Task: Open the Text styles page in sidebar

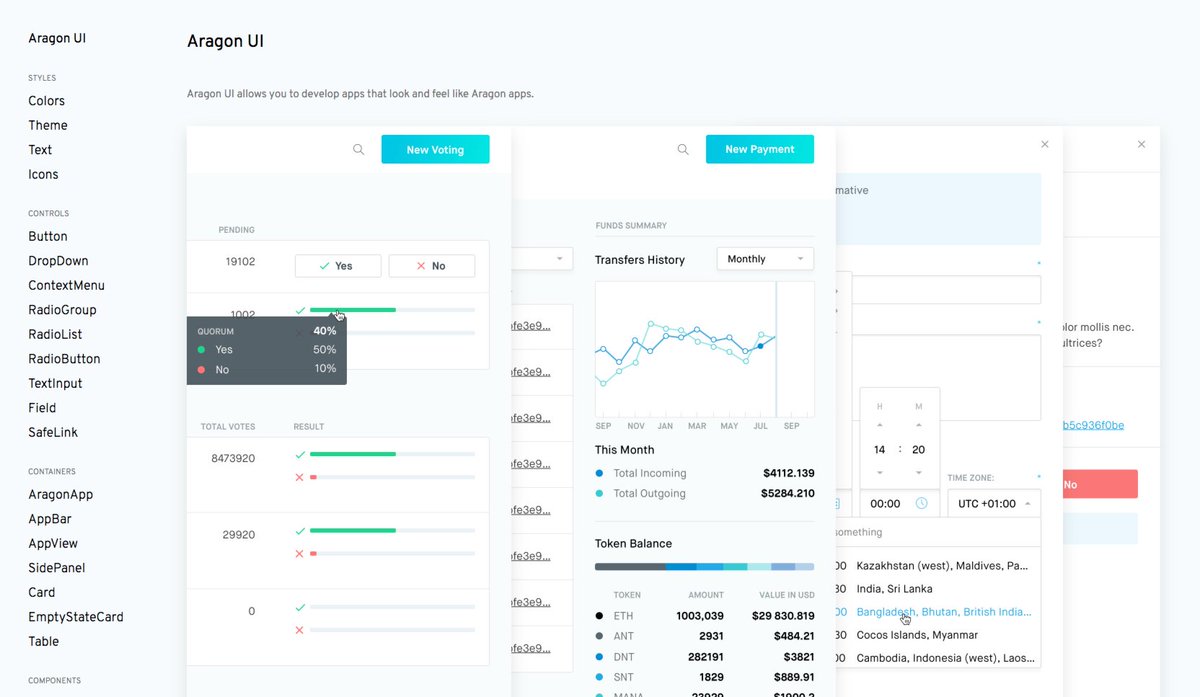Action: click(x=40, y=150)
